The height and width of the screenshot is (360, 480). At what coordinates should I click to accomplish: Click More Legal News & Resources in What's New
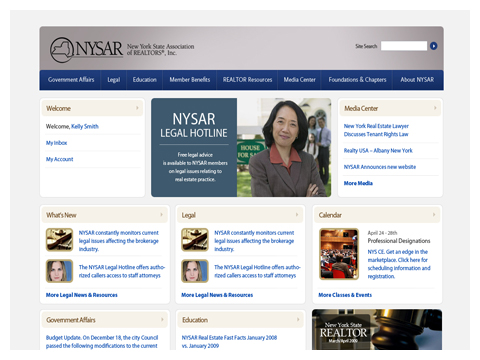coord(82,295)
